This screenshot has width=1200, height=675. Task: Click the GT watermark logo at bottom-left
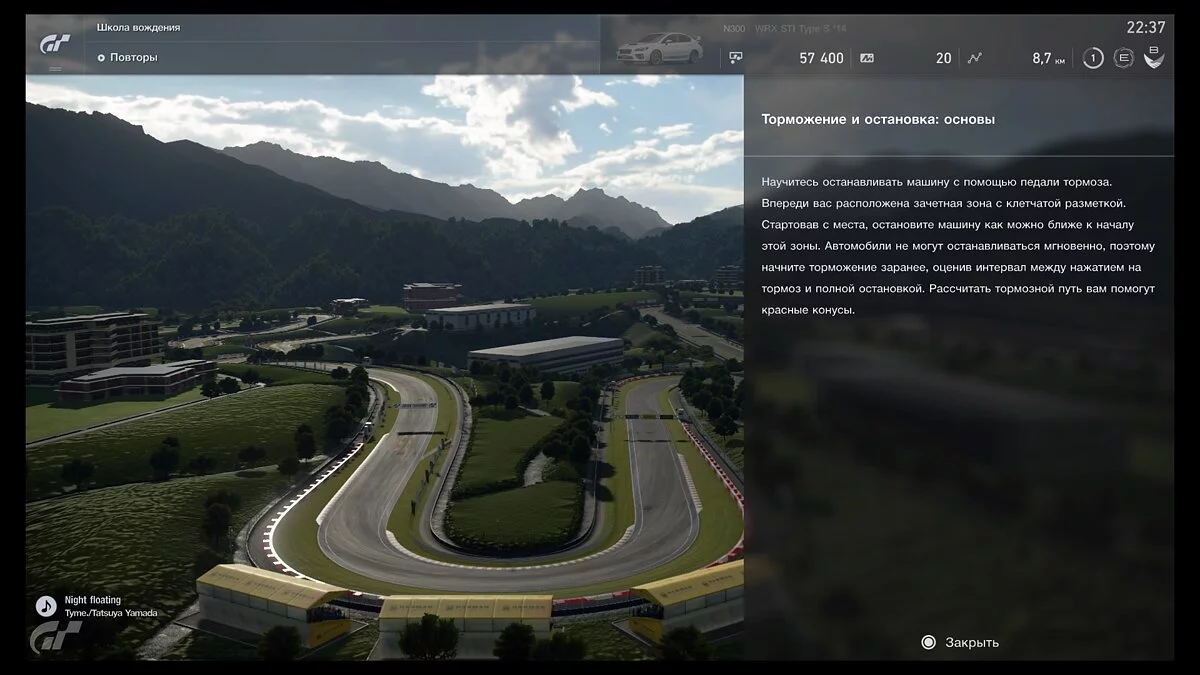[x=58, y=638]
